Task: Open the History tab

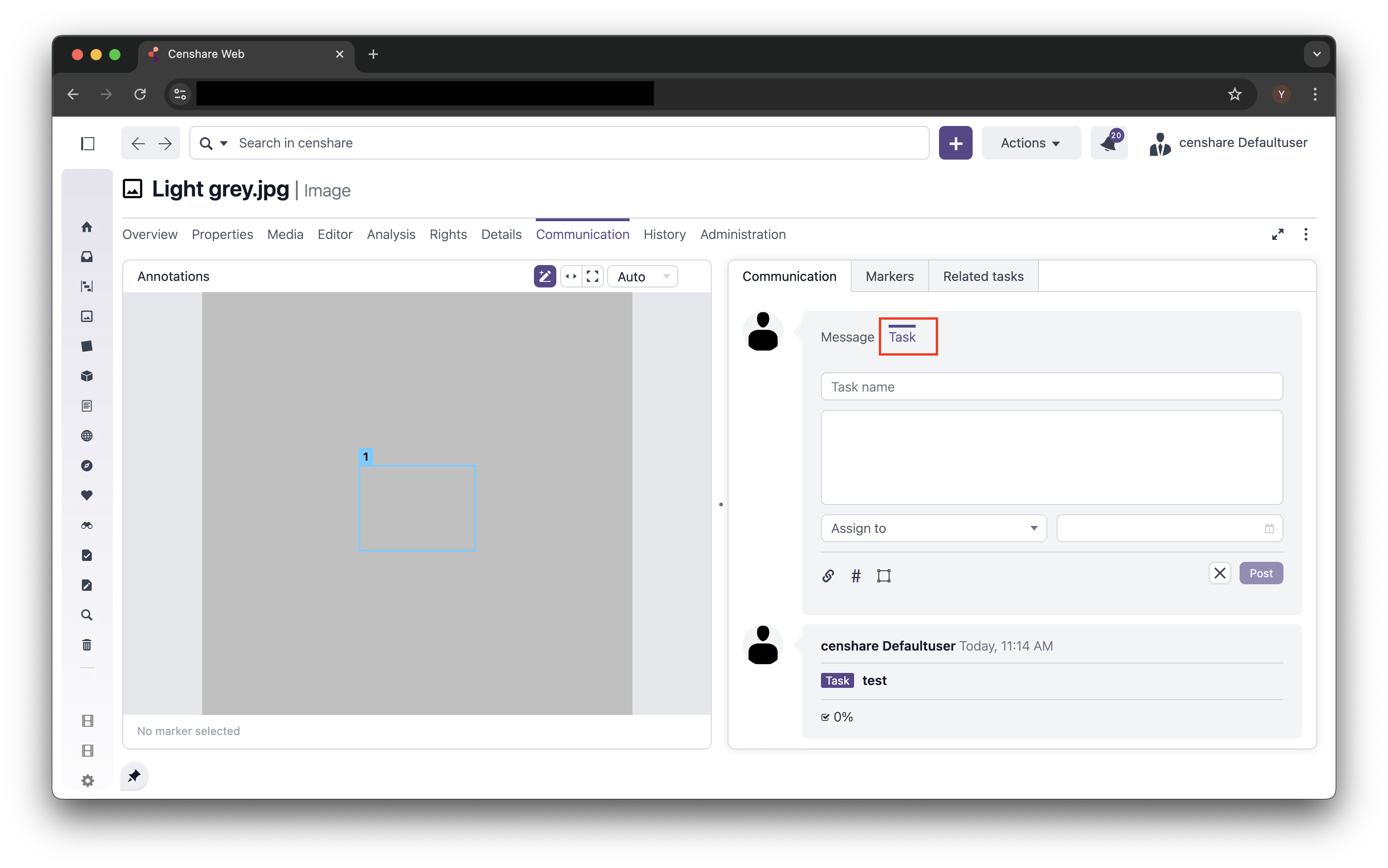Action: coord(664,234)
